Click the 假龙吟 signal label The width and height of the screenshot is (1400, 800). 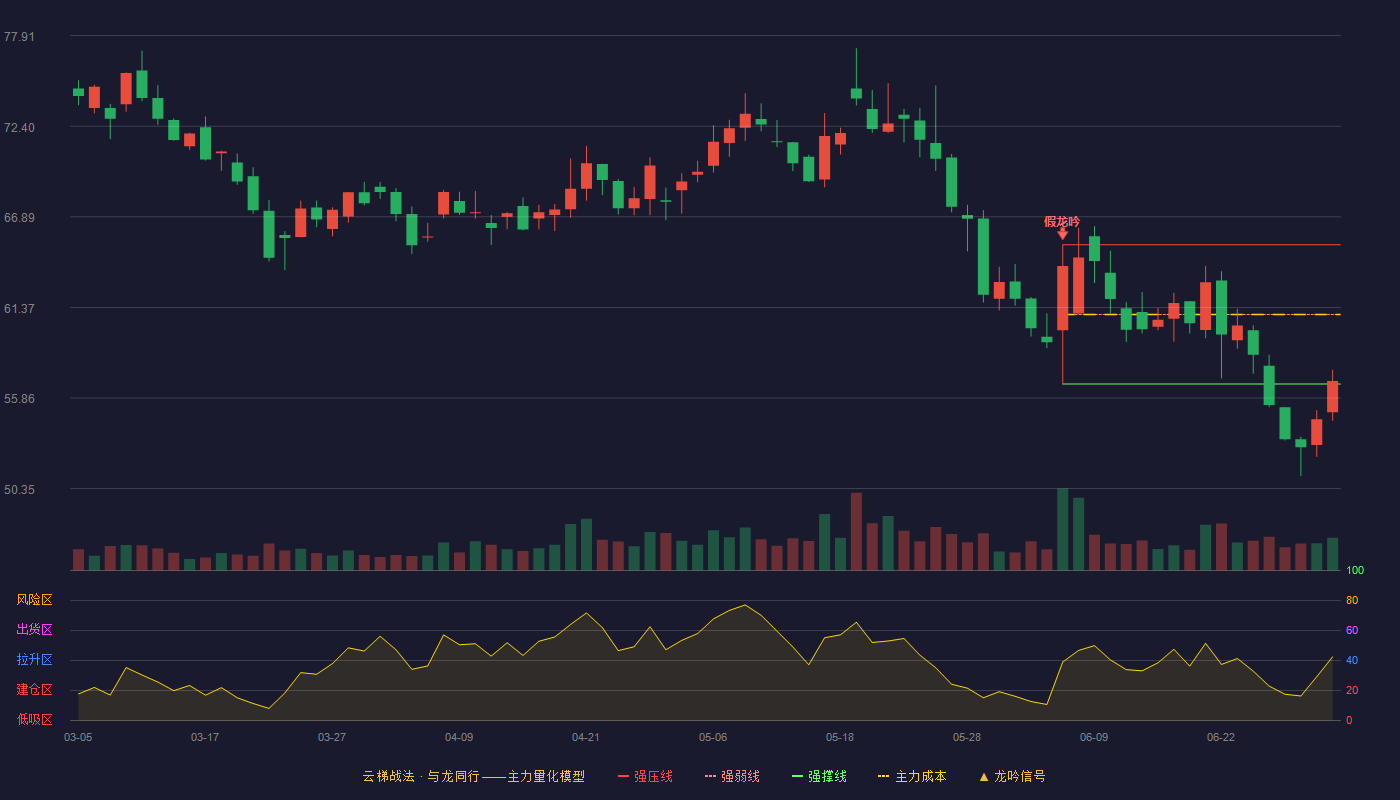point(1062,221)
